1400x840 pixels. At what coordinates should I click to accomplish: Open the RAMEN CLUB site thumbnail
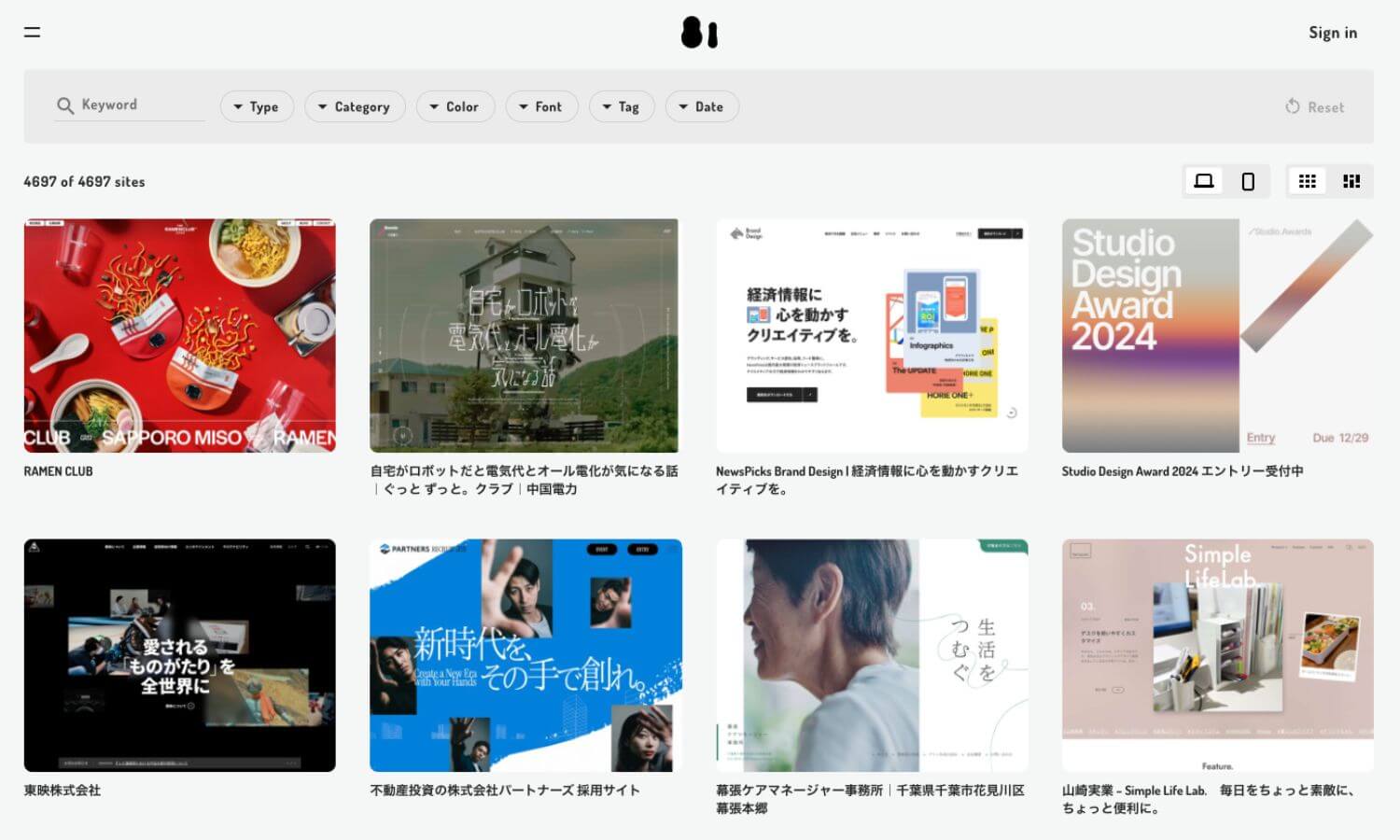[x=179, y=336]
